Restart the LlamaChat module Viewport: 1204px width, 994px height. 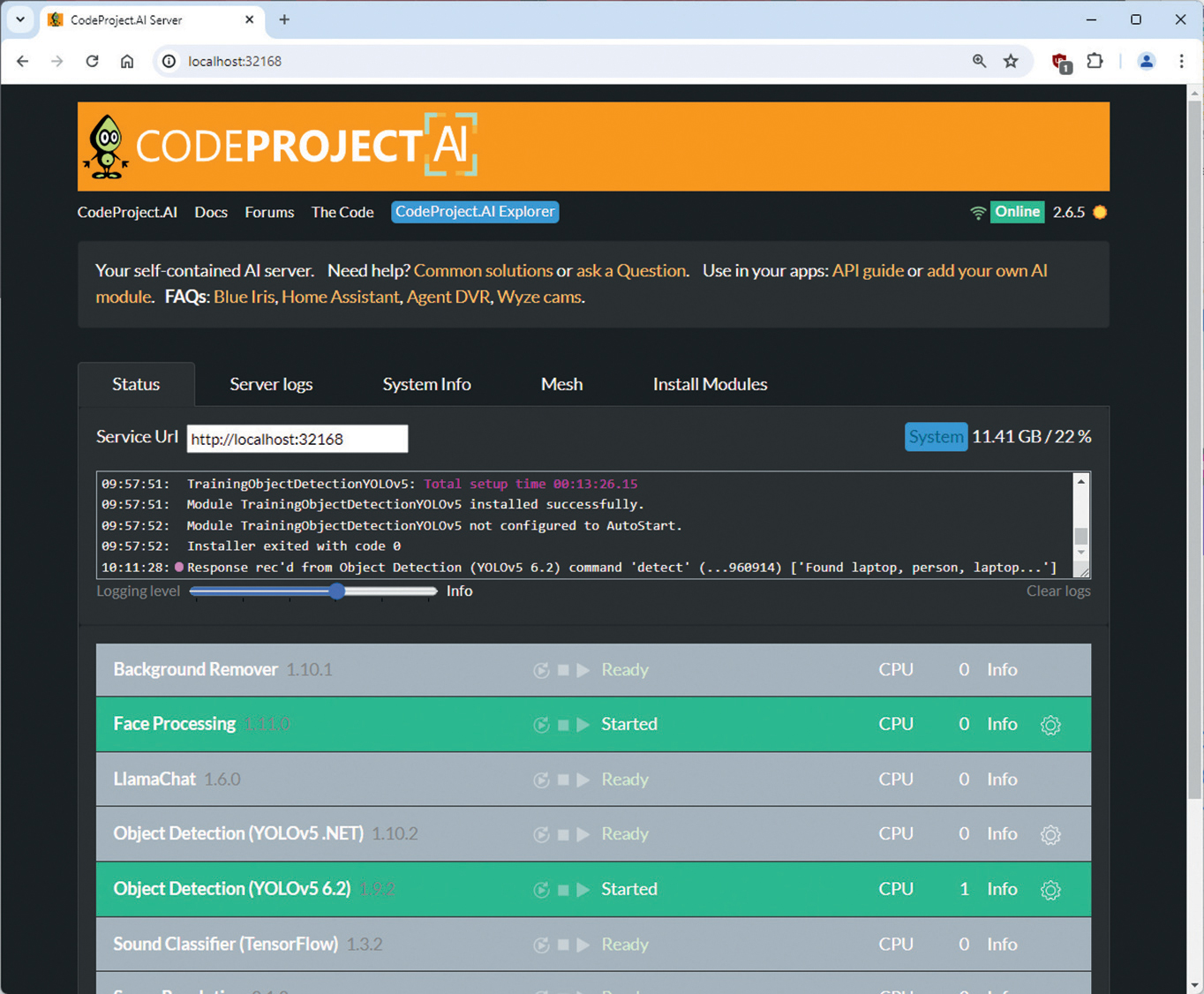pyautogui.click(x=541, y=780)
